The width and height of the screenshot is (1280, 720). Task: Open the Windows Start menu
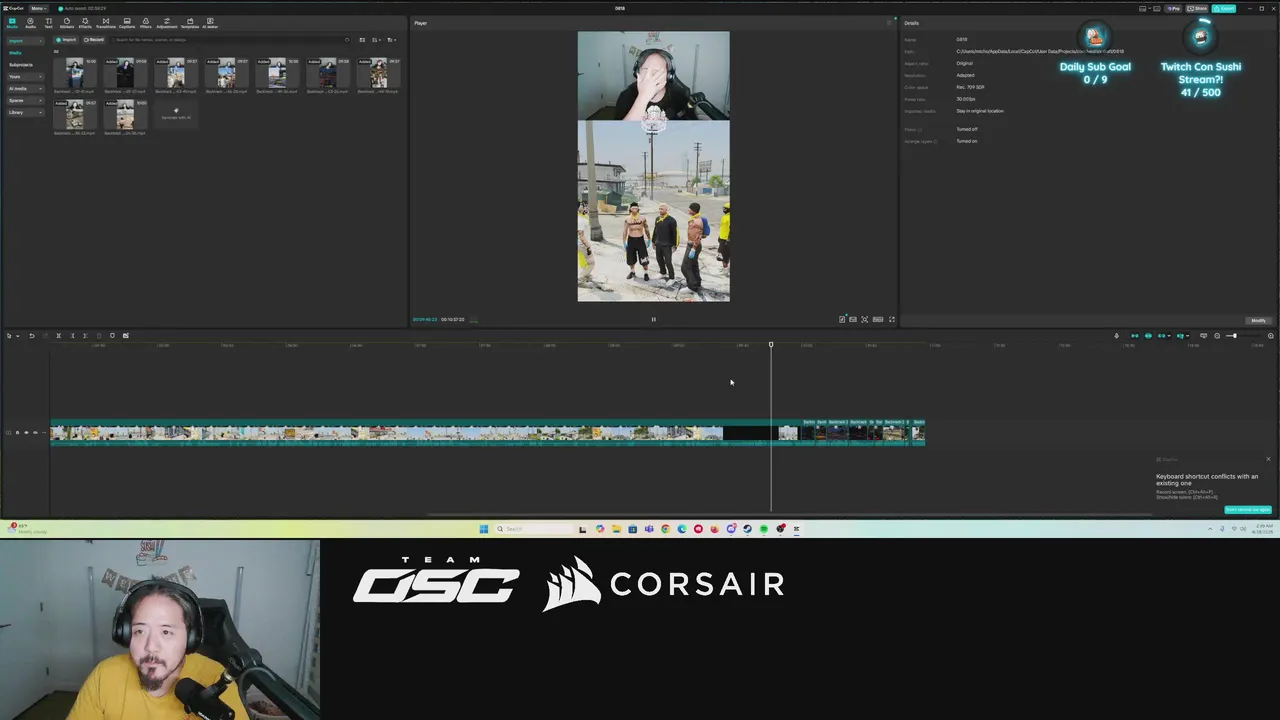pos(484,529)
